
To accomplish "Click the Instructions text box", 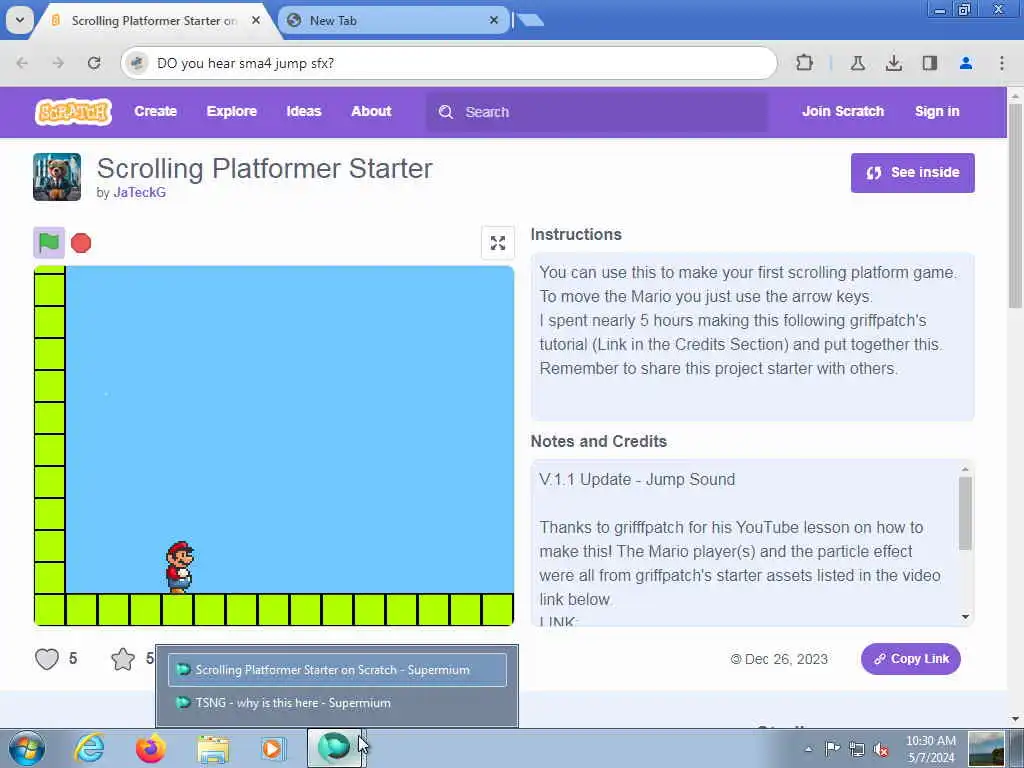I will pos(752,337).
